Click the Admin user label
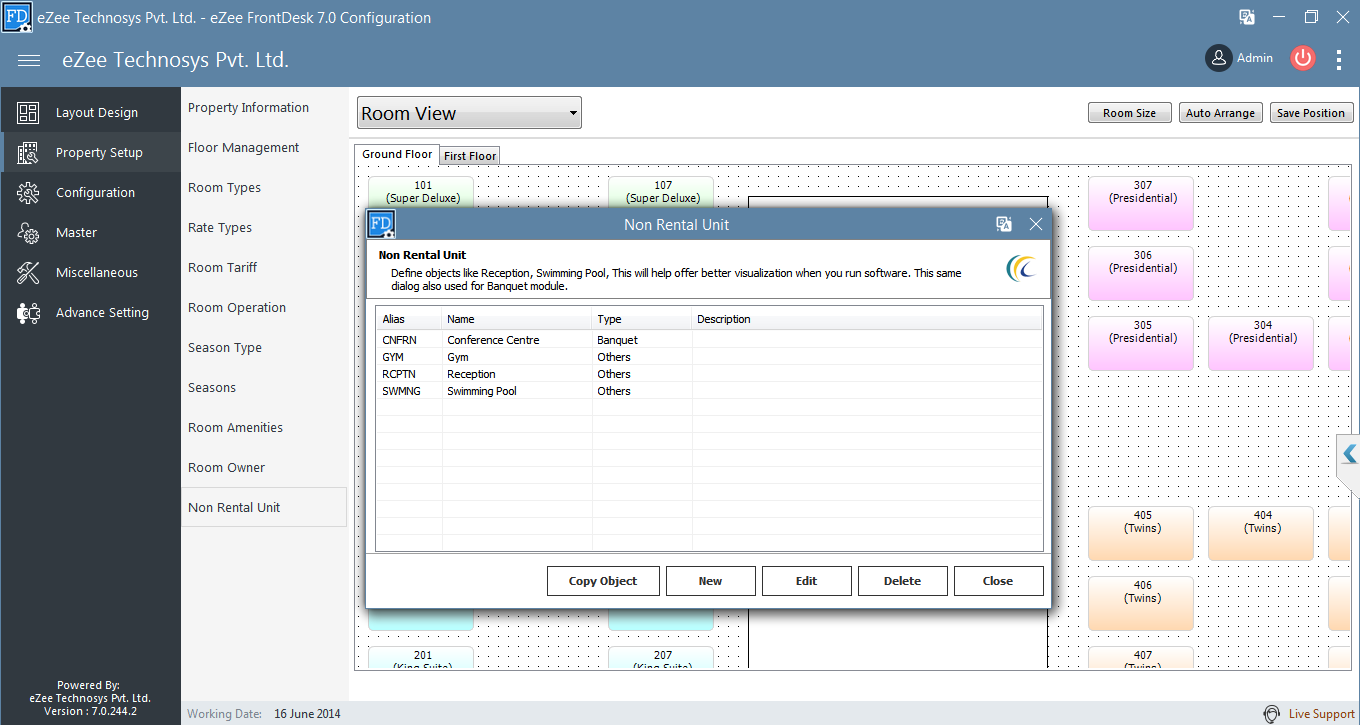This screenshot has height=725, width=1360. tap(1255, 58)
